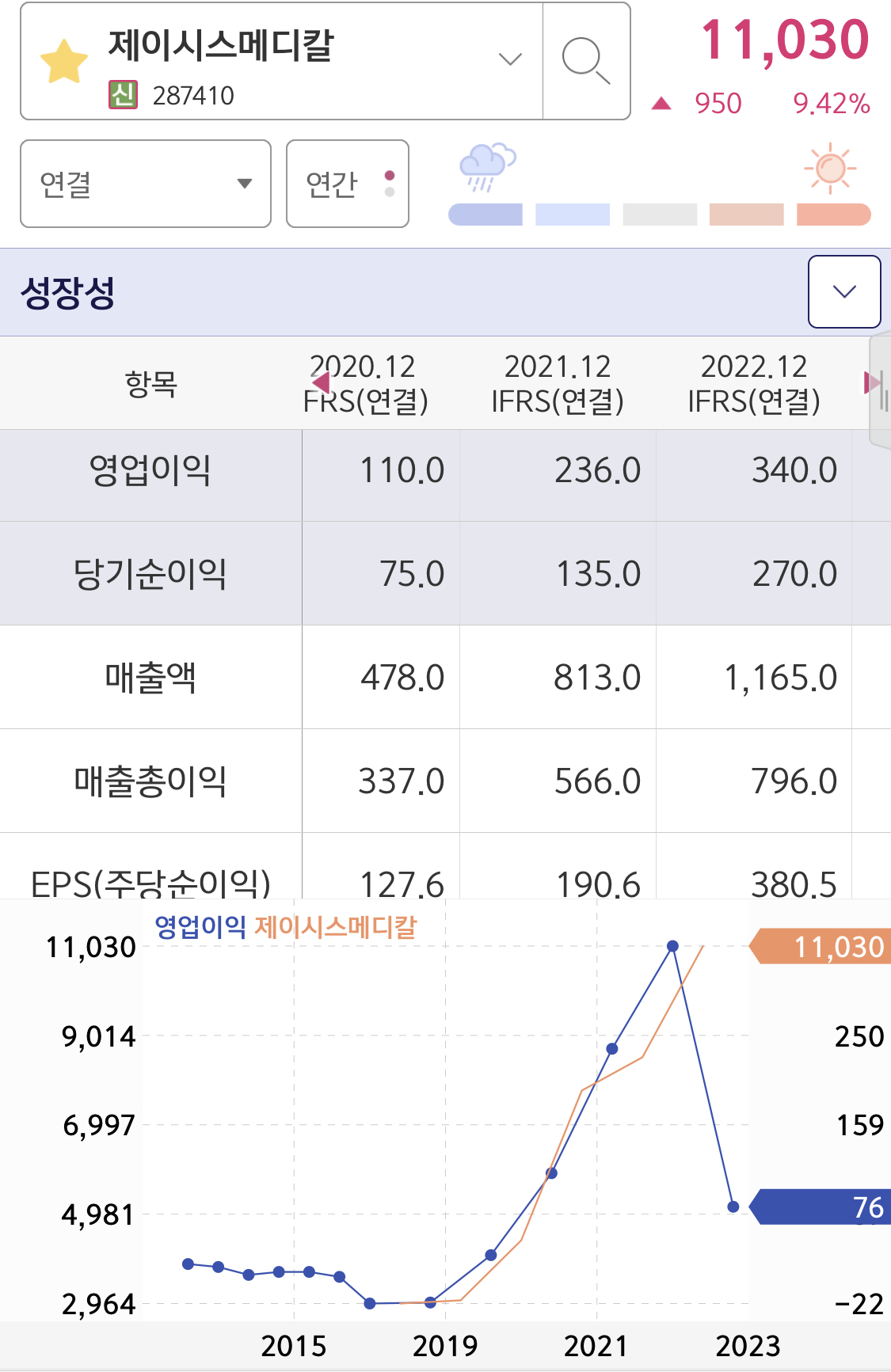Click the 항목 column header
The image size is (891, 1372).
[150, 384]
